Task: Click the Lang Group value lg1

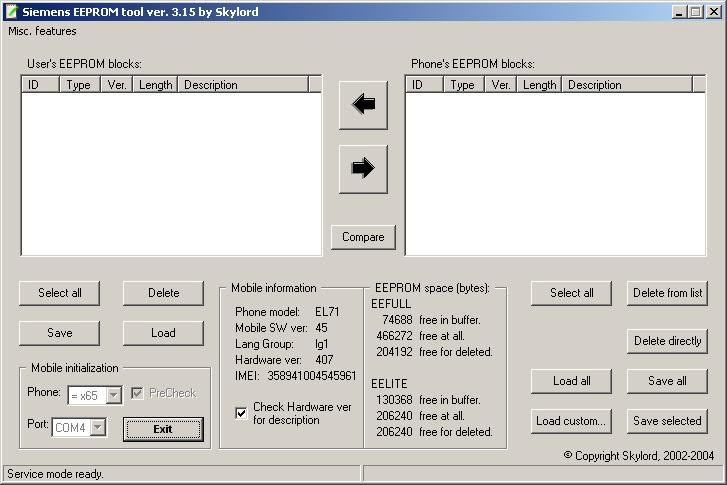Action: point(321,344)
